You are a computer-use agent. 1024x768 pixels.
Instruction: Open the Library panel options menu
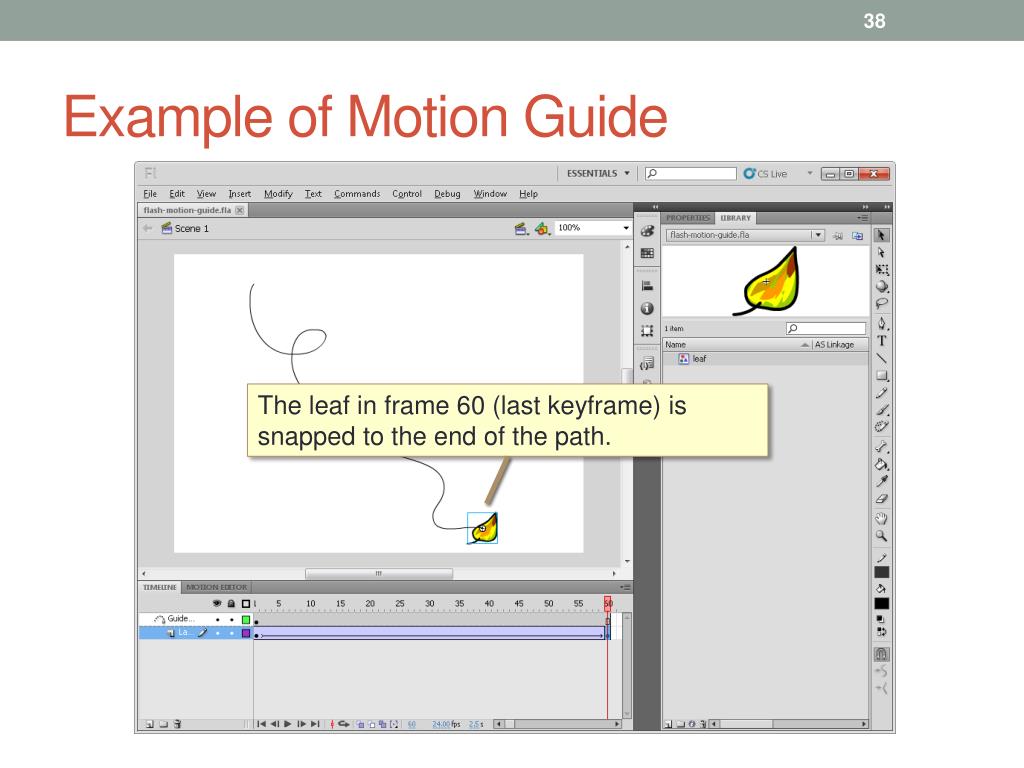pyautogui.click(x=863, y=218)
